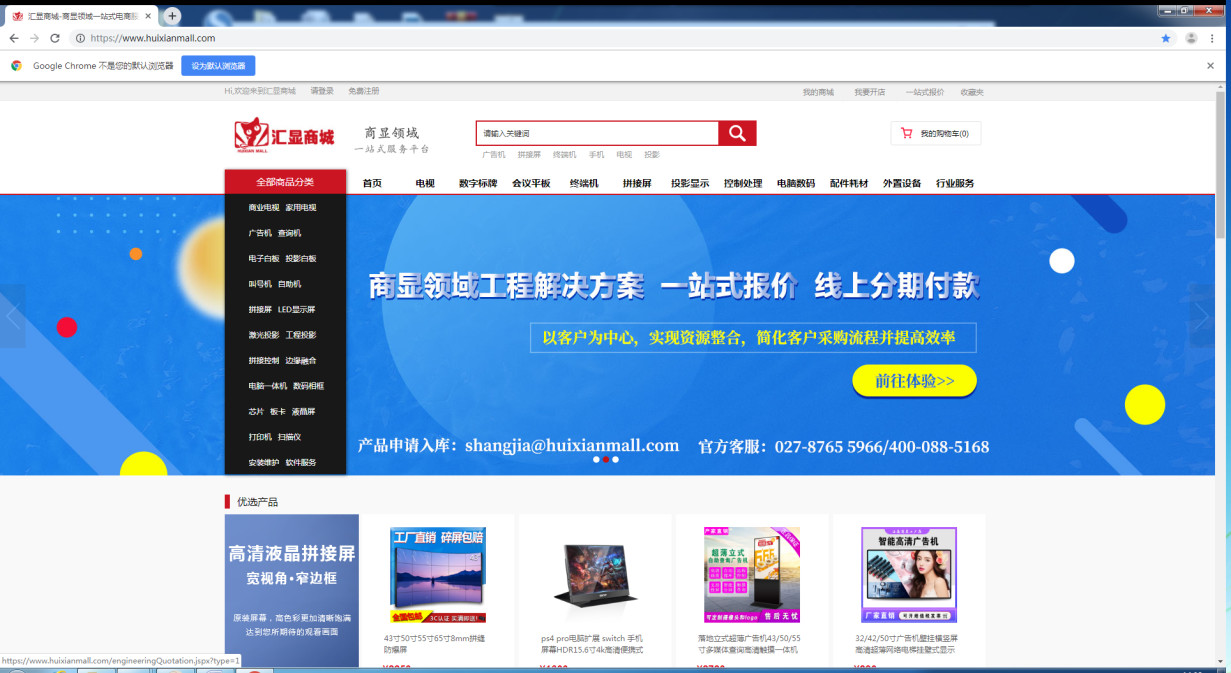The image size is (1231, 673).
Task: Expand the 全部商品分类 category menu
Action: point(285,182)
